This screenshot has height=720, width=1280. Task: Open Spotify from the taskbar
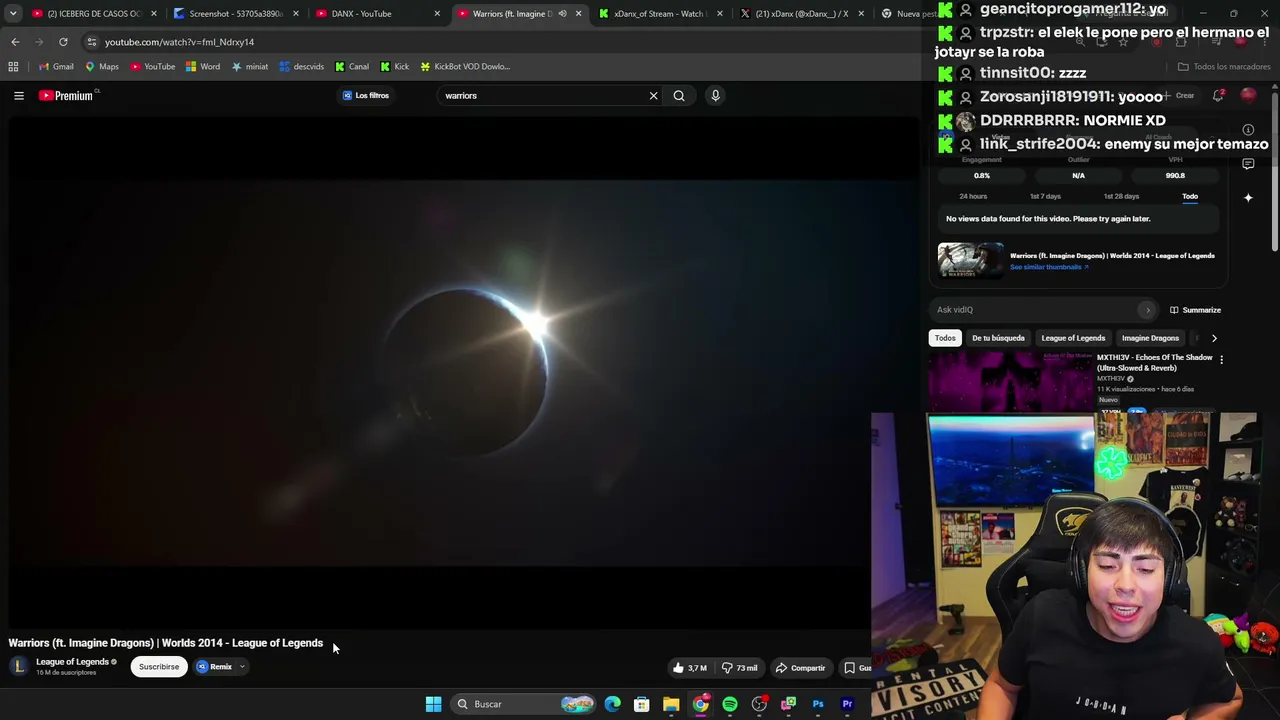coord(730,704)
